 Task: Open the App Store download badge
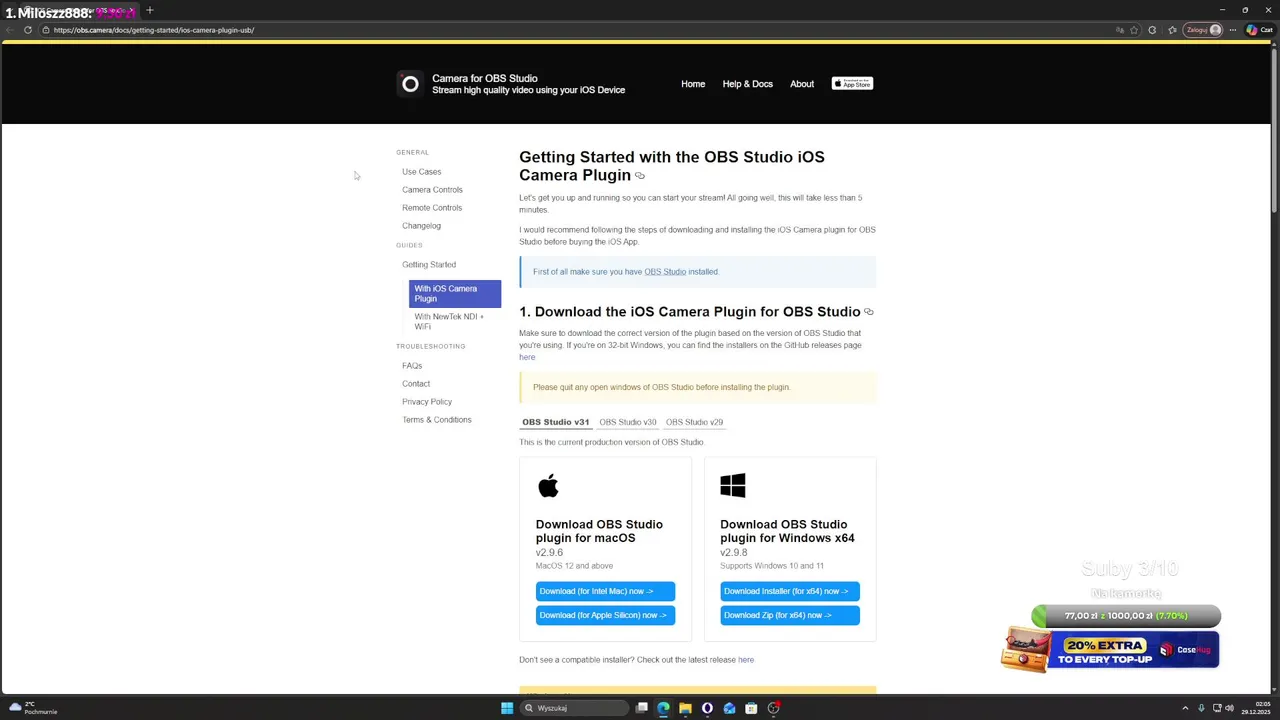point(852,84)
